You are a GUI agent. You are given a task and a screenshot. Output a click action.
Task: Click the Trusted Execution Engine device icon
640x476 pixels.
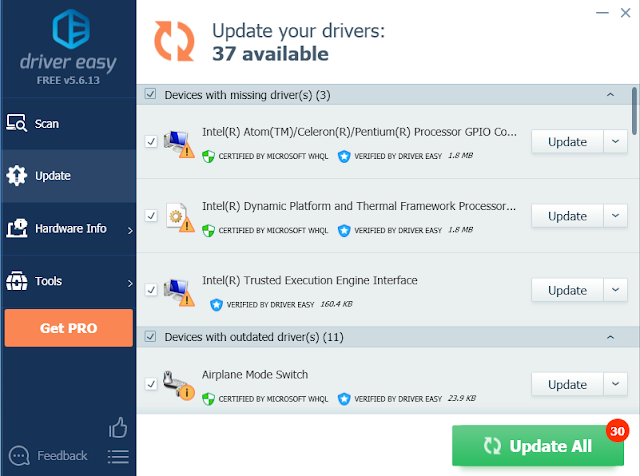179,292
